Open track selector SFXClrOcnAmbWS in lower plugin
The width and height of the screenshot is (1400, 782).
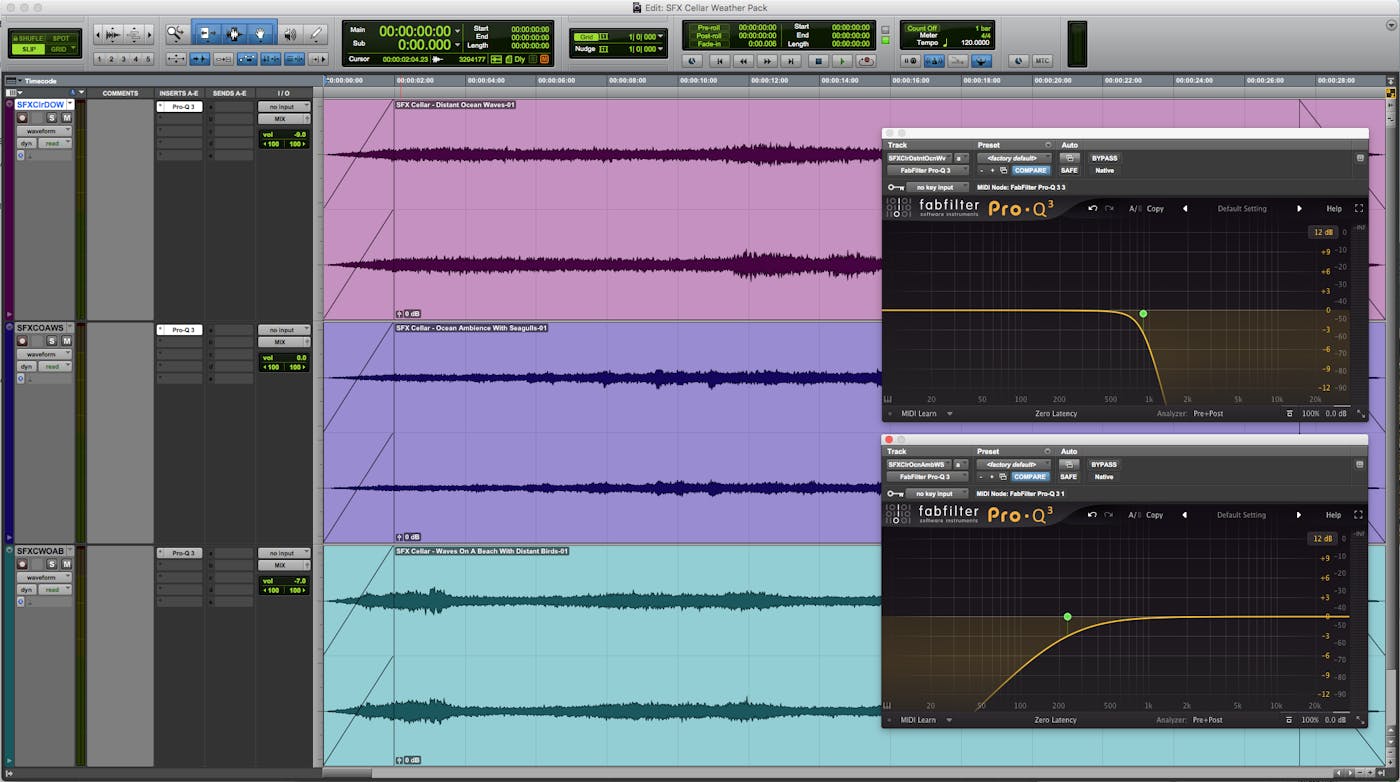pos(917,464)
